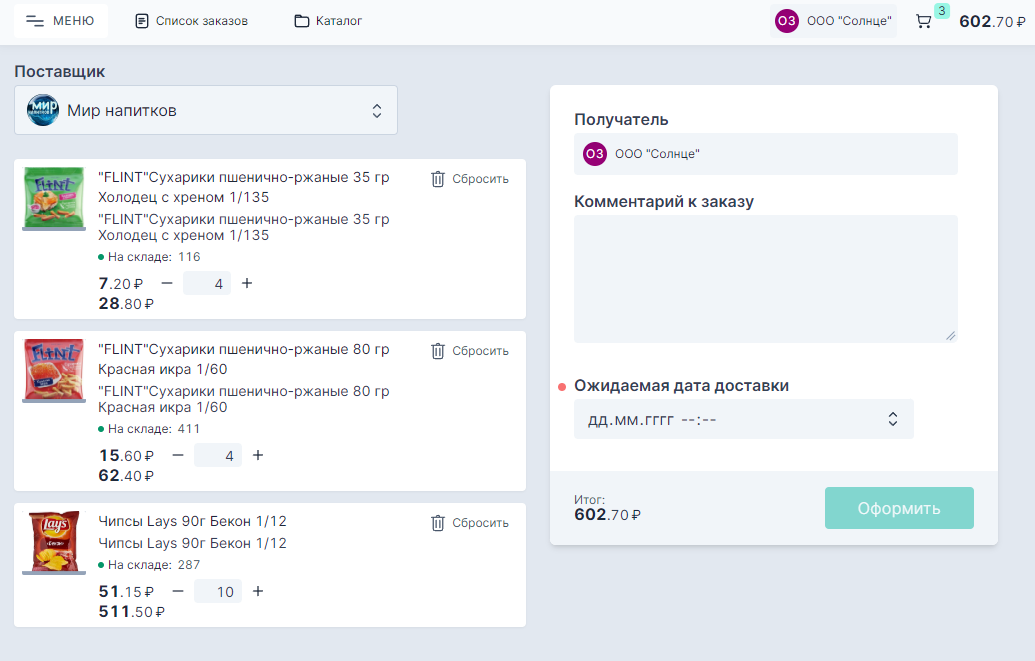Decrease quantity of Холодец с хреном сухарики
Viewport: 1035px width, 661px height.
point(167,283)
